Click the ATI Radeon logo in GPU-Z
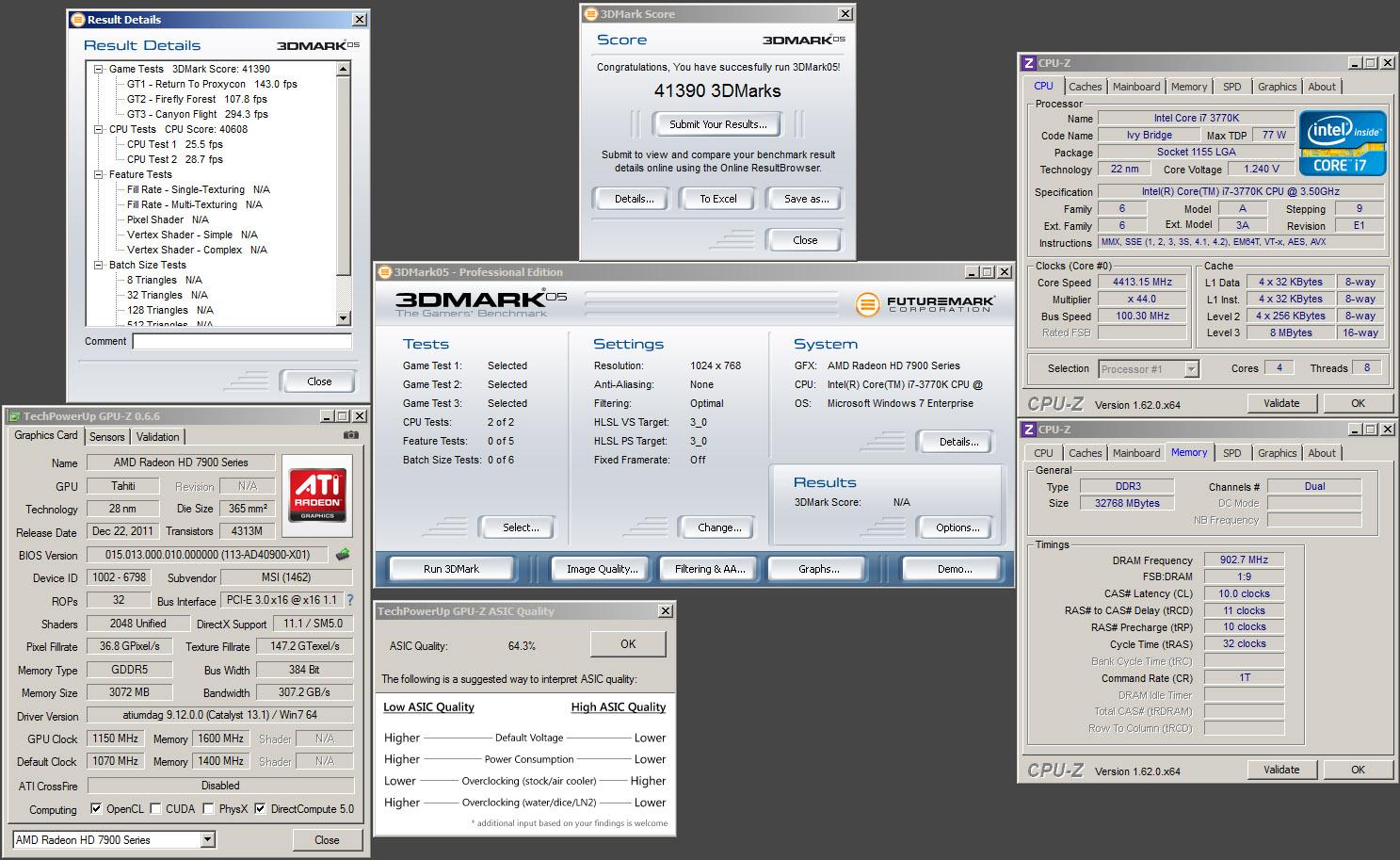 [x=317, y=495]
